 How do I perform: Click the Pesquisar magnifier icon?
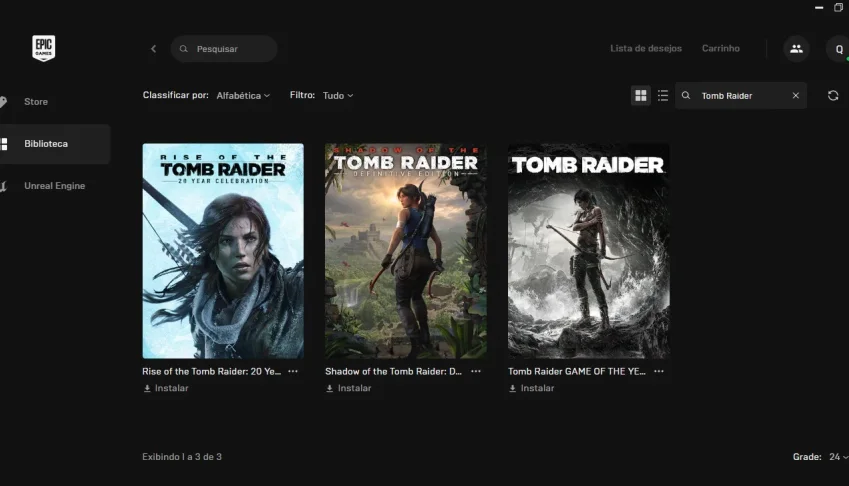pyautogui.click(x=184, y=49)
